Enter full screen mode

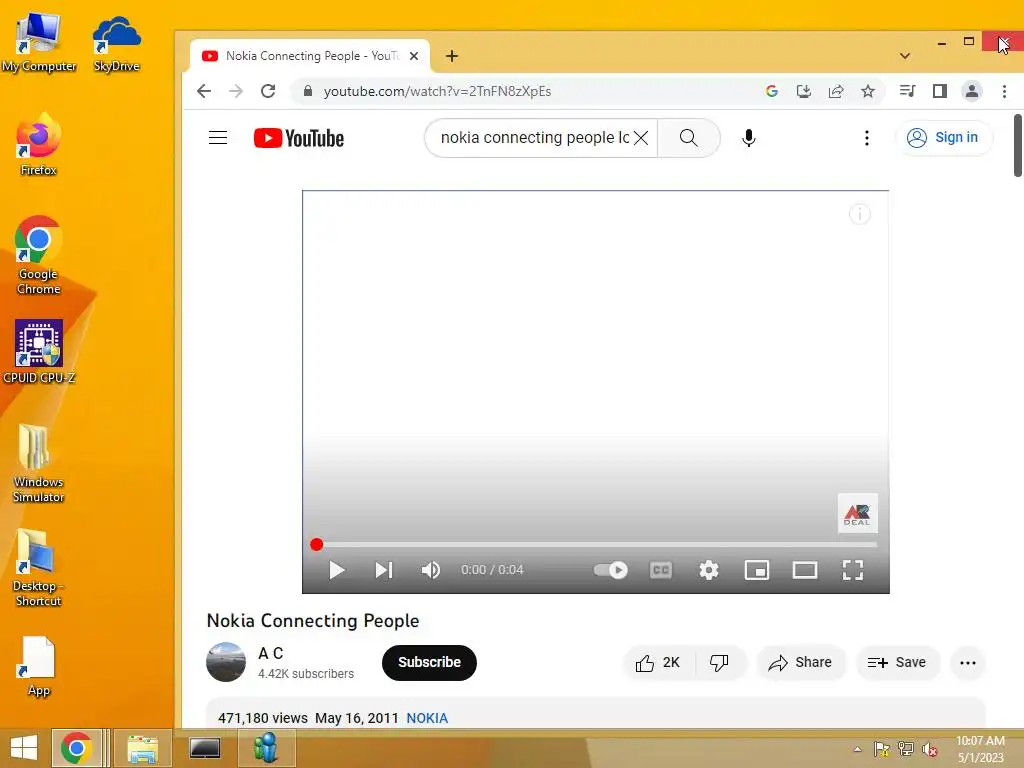pos(853,570)
